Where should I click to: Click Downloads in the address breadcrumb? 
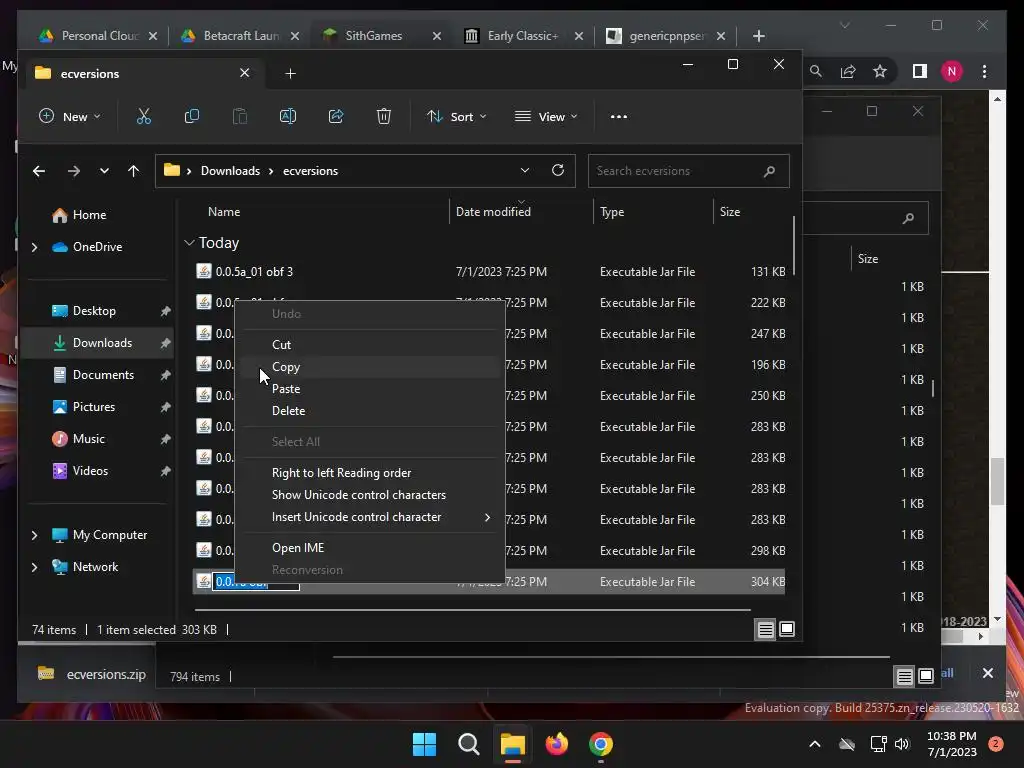(230, 170)
